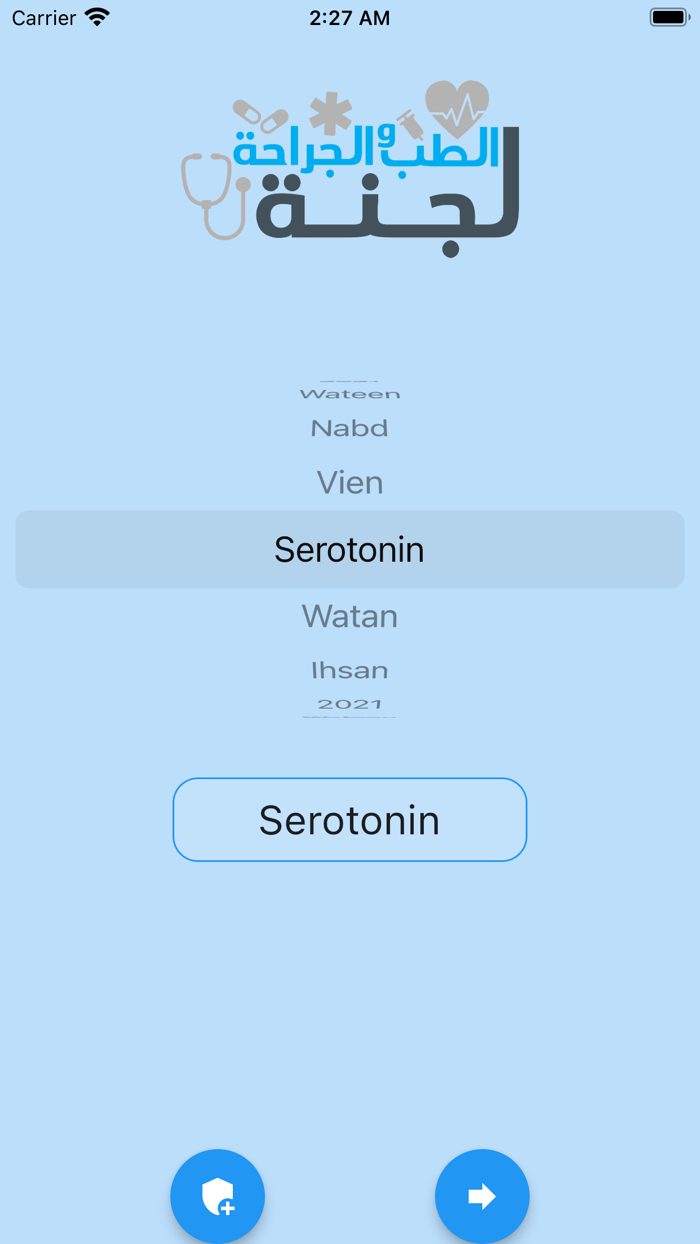Screen dimensions: 700x1244
Task: Select the 2021 picker entry
Action: pos(350,704)
